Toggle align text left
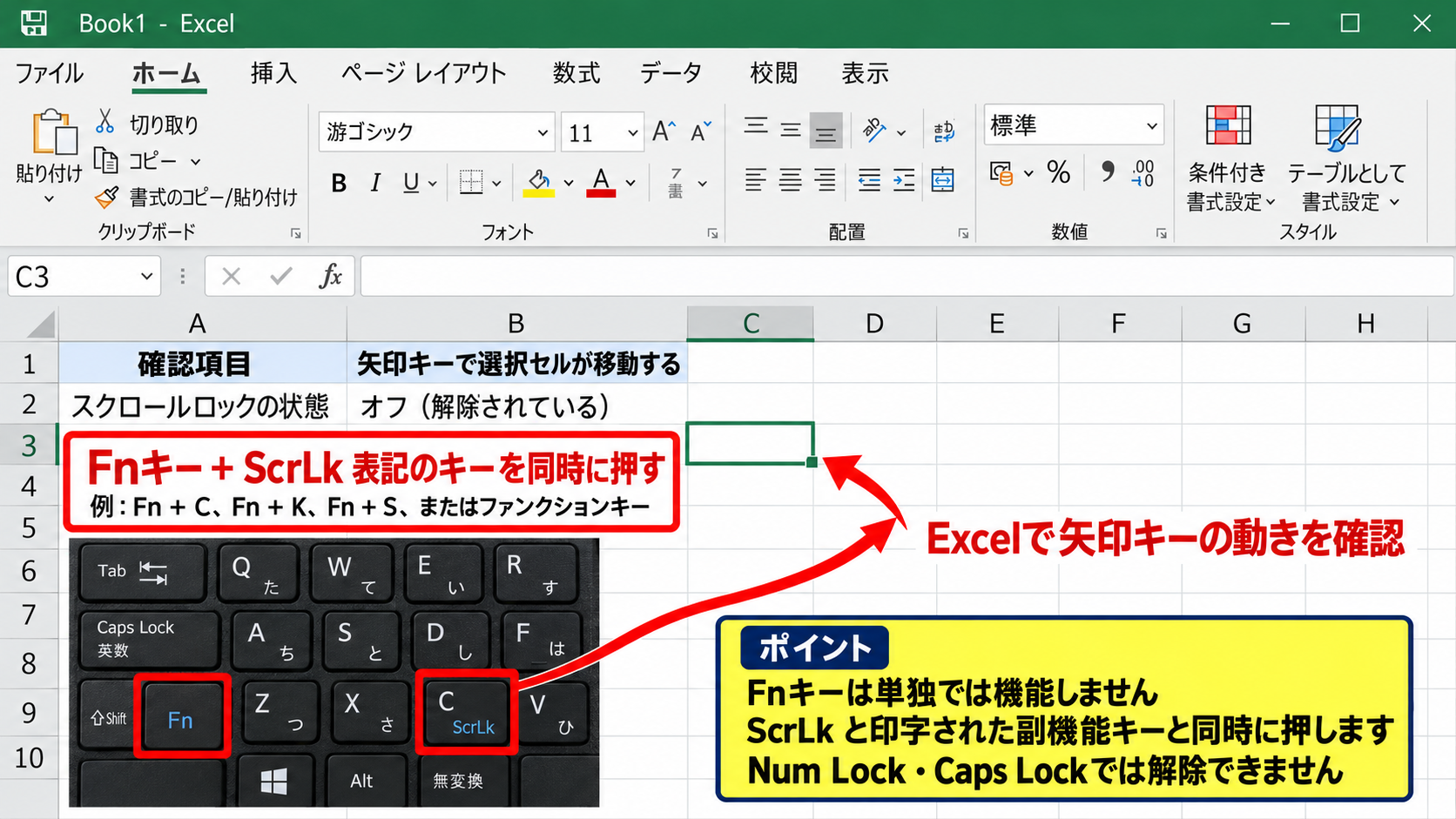This screenshot has height=819, width=1456. coord(756,180)
